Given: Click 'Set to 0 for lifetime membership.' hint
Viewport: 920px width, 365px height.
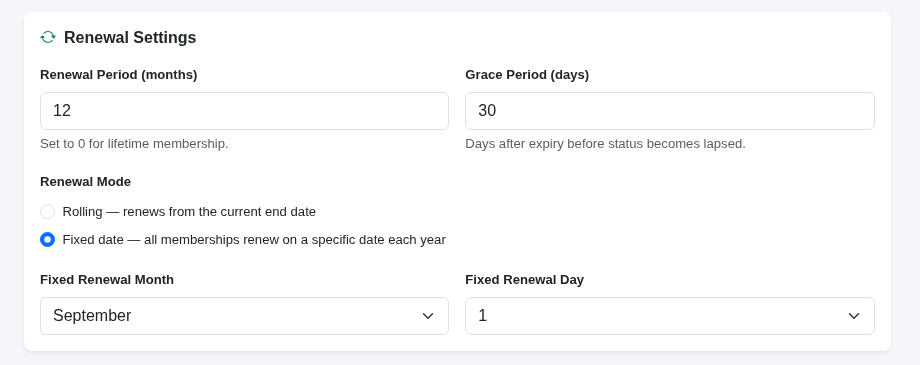Looking at the screenshot, I should click(134, 144).
